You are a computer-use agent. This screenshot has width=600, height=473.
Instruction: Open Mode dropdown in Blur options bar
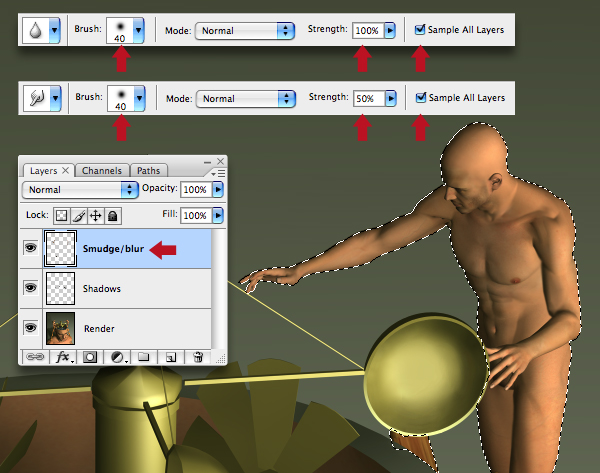tap(245, 31)
